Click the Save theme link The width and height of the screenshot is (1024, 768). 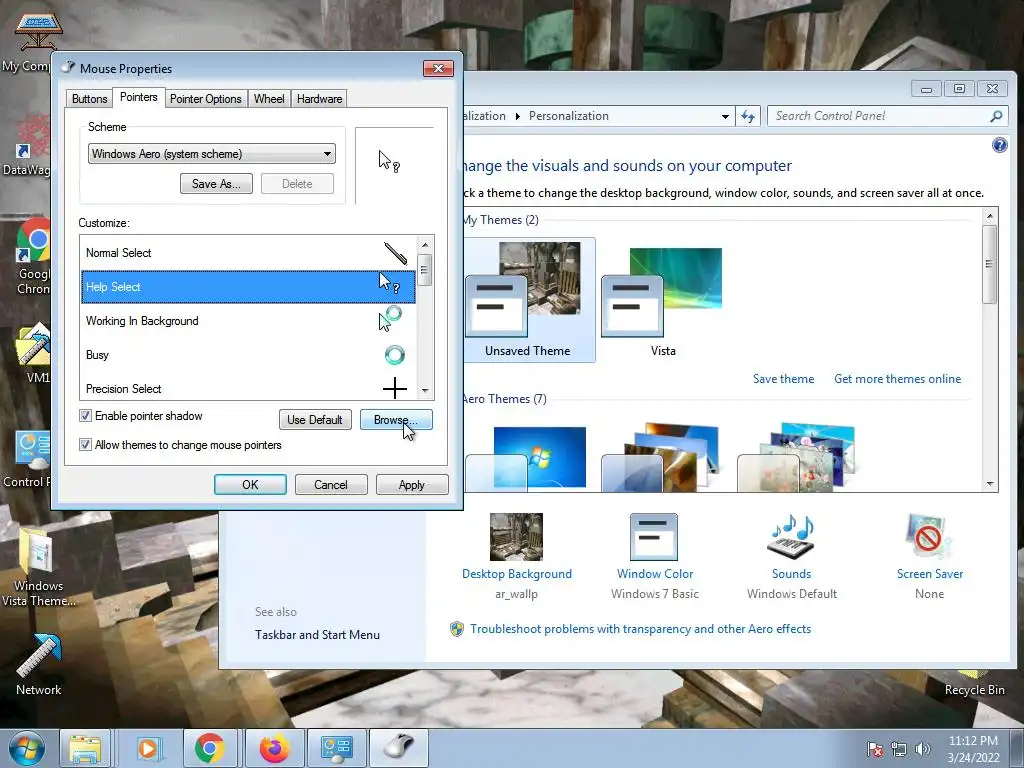pos(783,379)
